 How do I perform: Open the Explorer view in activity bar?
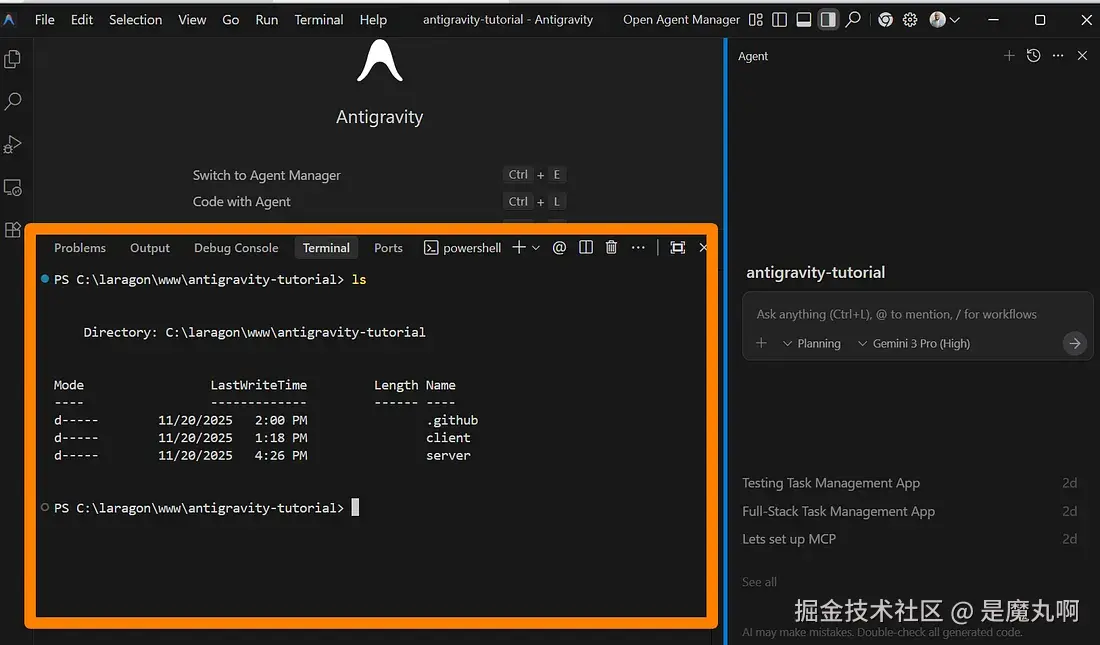pos(13,60)
